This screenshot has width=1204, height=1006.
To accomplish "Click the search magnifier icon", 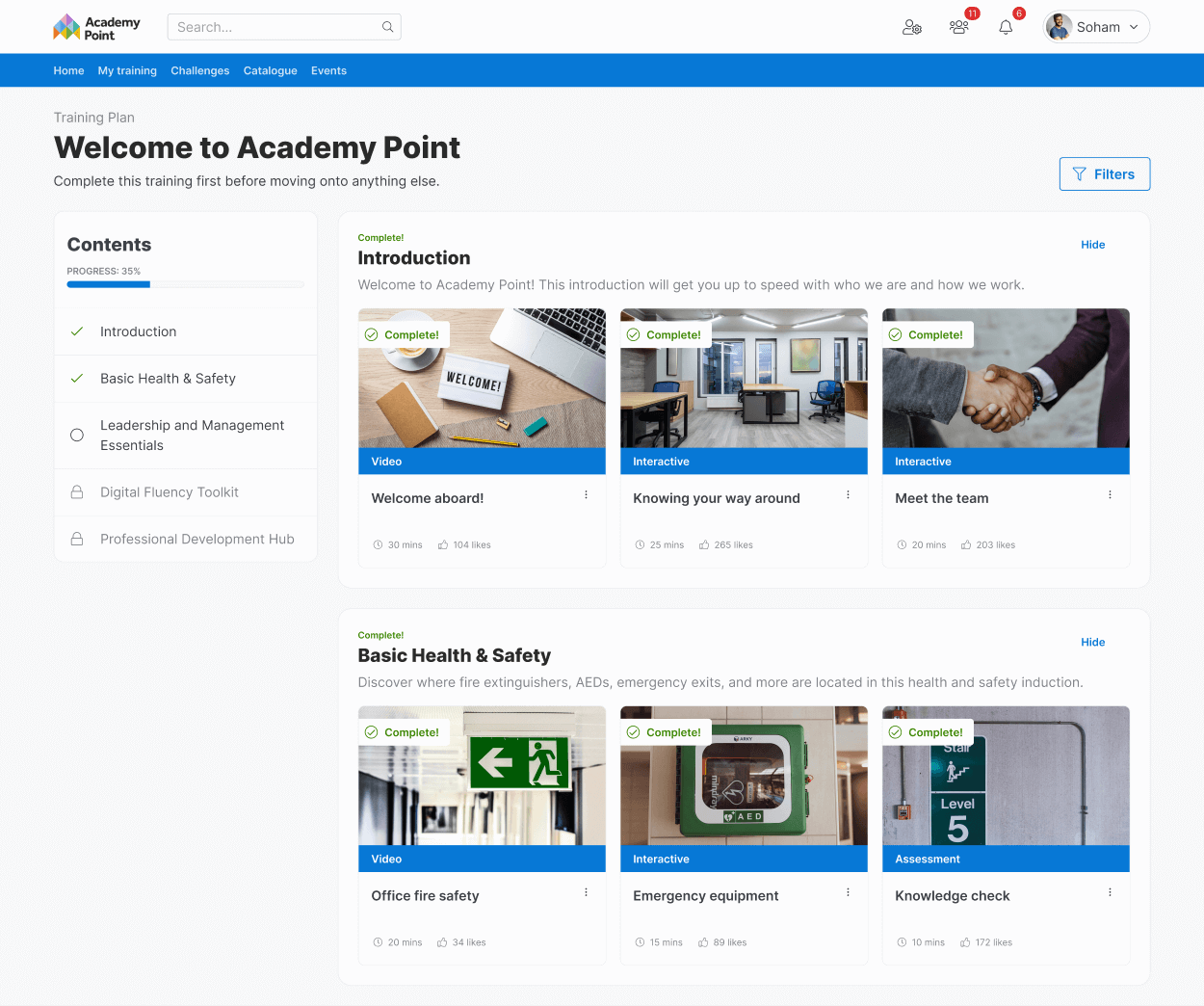I will tap(387, 27).
